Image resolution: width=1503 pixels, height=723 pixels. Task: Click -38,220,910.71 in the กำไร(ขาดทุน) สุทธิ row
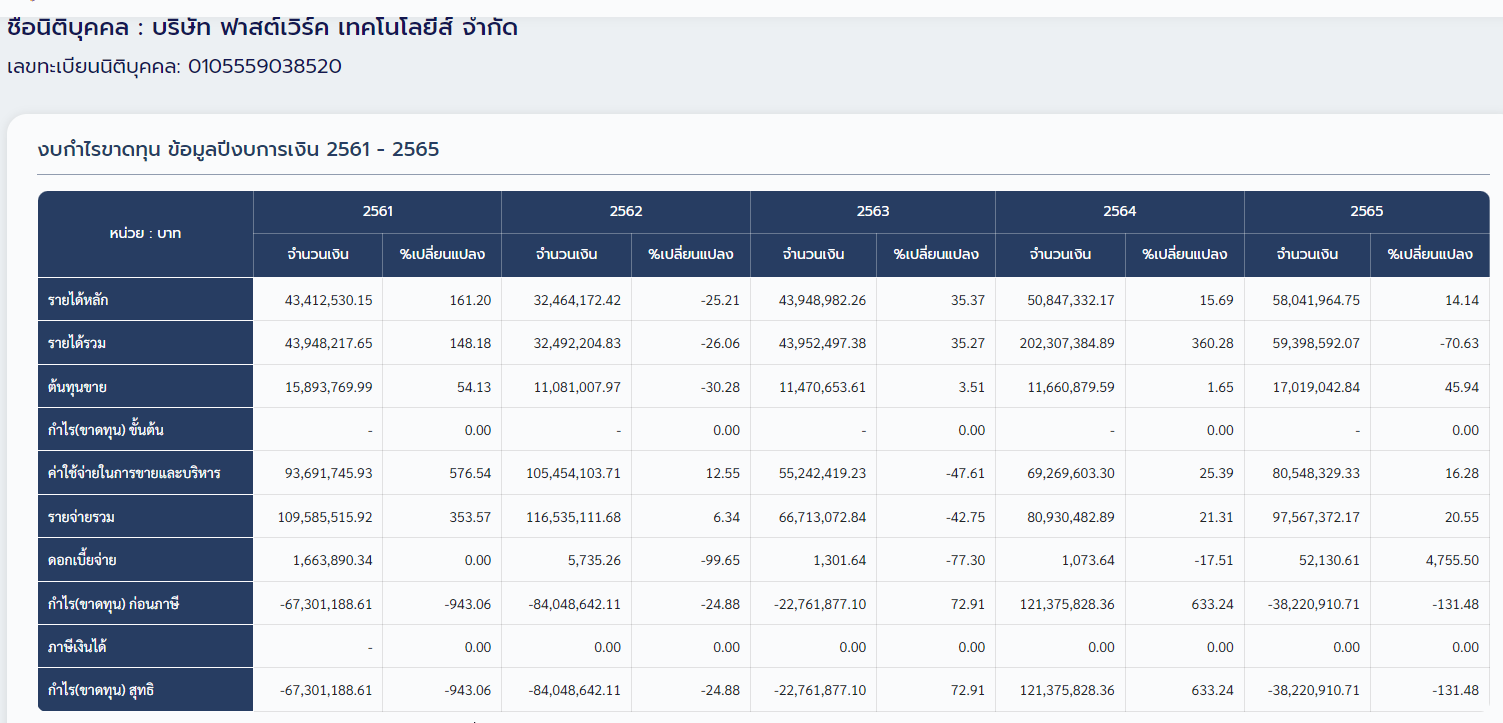(x=1312, y=690)
